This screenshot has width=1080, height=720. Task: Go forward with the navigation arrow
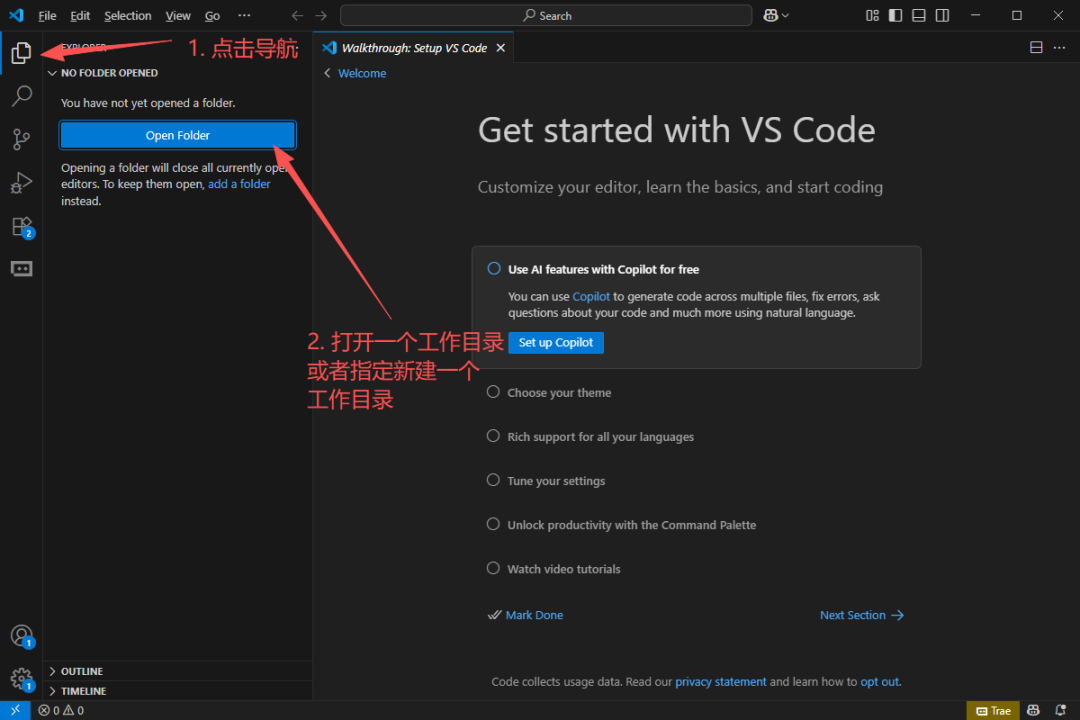click(321, 15)
